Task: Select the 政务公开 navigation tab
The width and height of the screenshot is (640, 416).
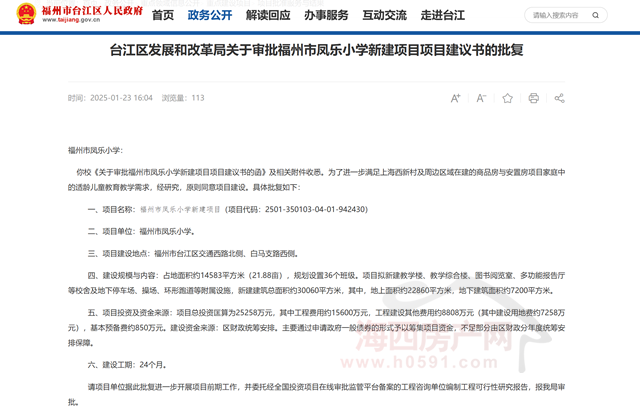Action: coord(209,16)
